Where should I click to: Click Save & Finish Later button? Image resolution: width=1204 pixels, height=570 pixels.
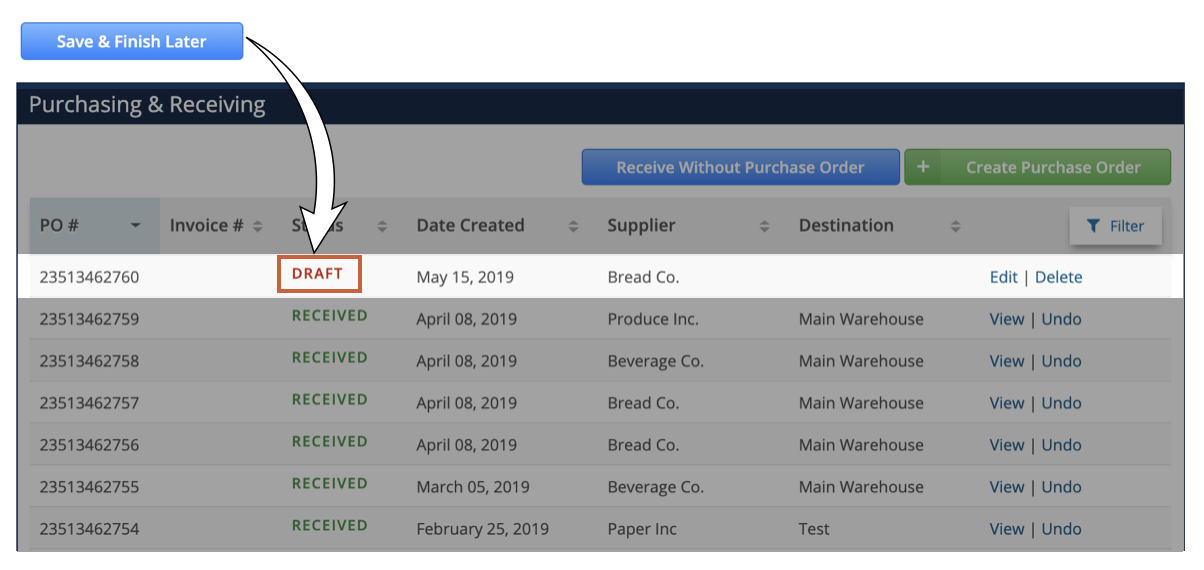(x=132, y=41)
